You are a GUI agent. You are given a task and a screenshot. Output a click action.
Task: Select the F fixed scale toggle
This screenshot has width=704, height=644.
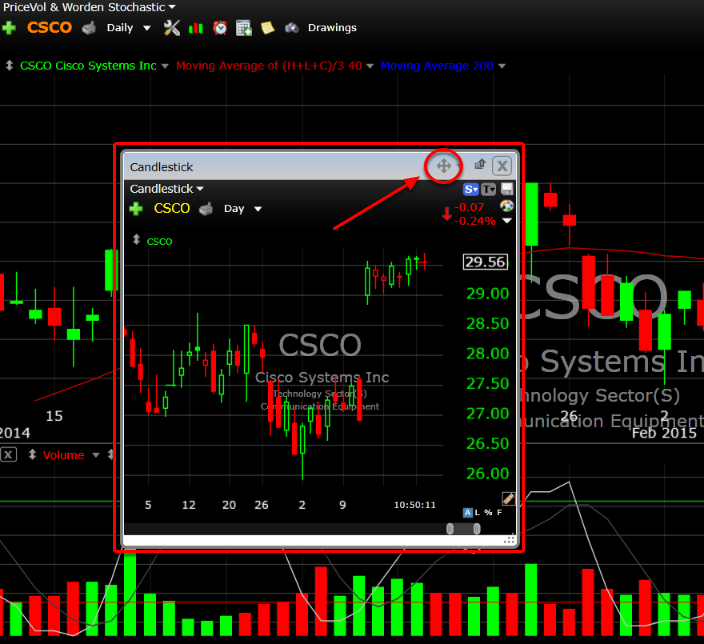point(499,512)
